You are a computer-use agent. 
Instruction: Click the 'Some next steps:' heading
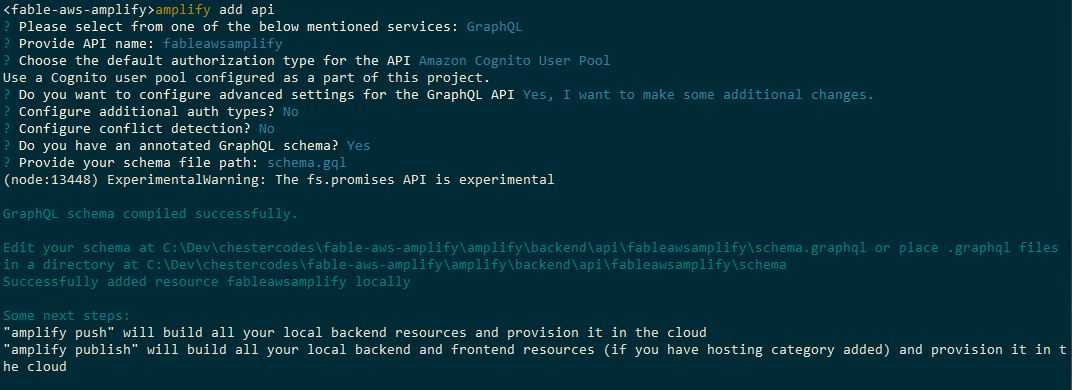click(x=66, y=316)
